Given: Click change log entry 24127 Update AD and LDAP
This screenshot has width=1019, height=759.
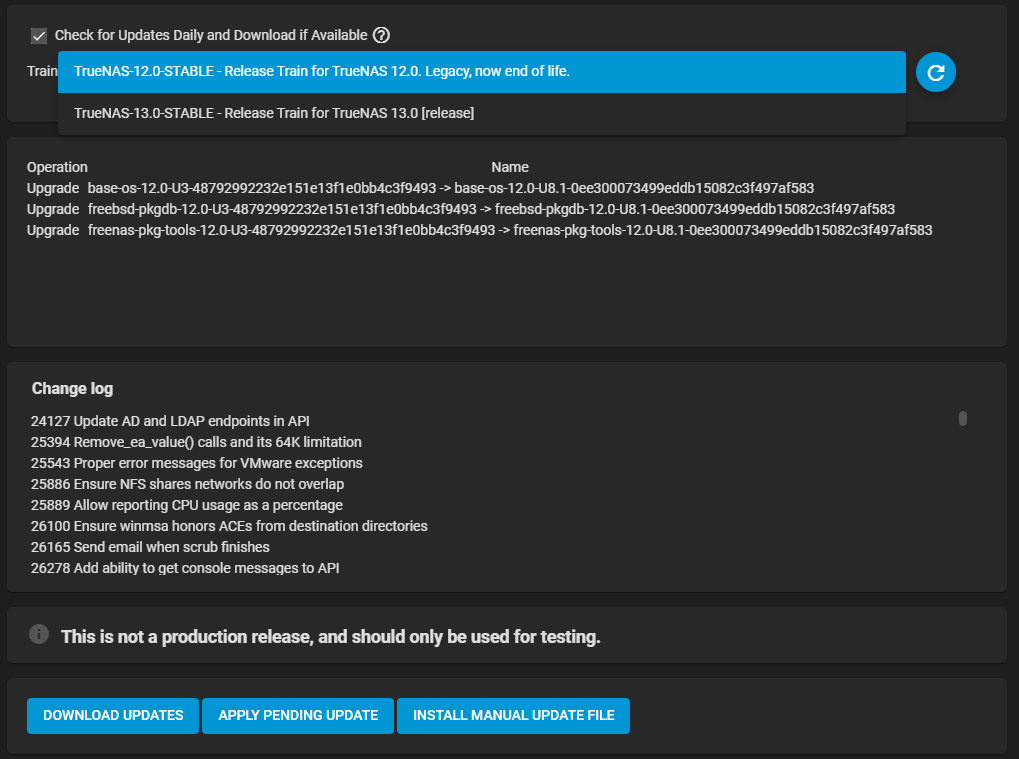Looking at the screenshot, I should (170, 421).
